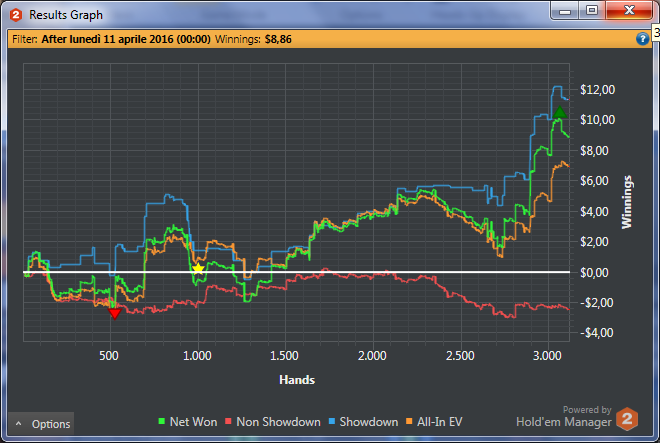Click the -$2,00 axis label
This screenshot has height=443, width=660.
pos(597,303)
